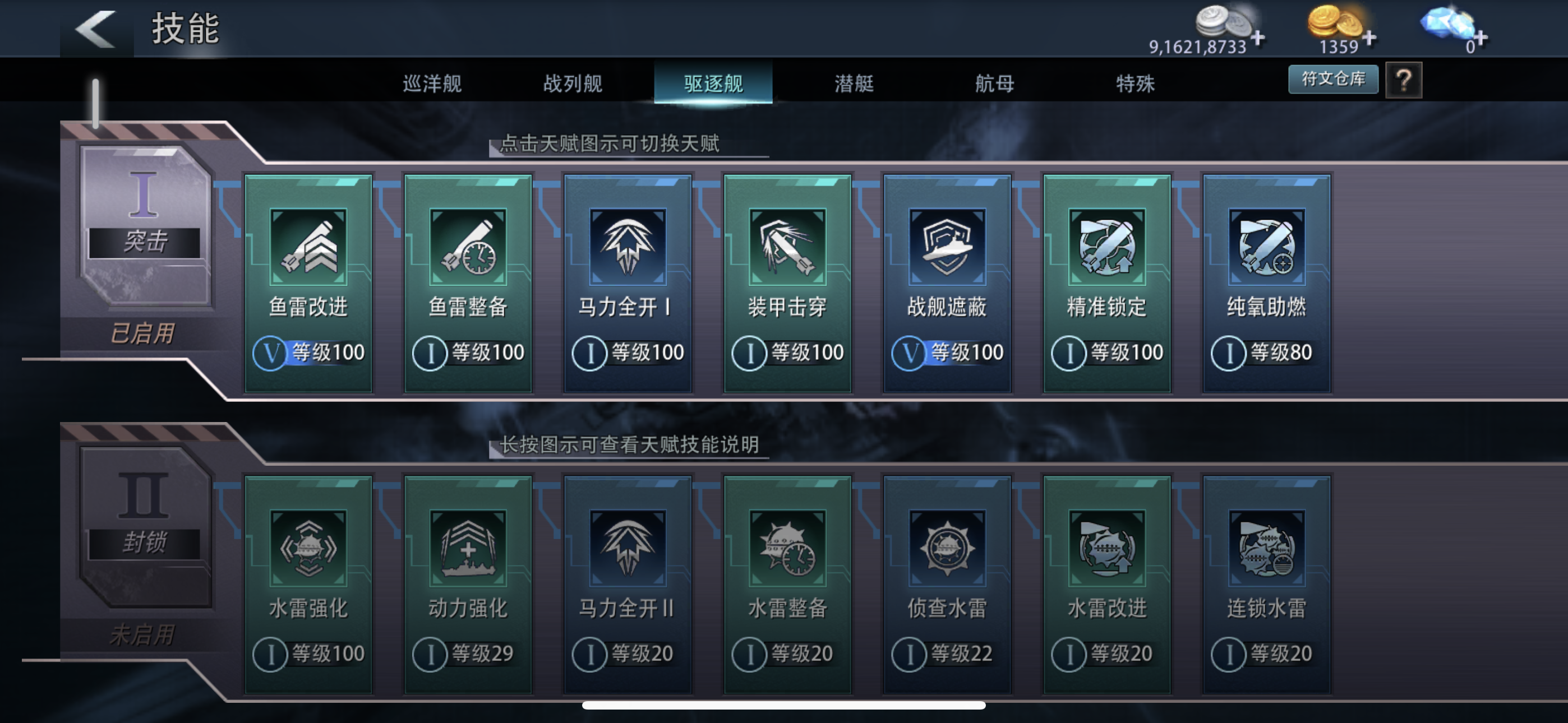This screenshot has height=723, width=1568.
Task: Switch to the 潜艇 tab
Action: pyautogui.click(x=854, y=83)
